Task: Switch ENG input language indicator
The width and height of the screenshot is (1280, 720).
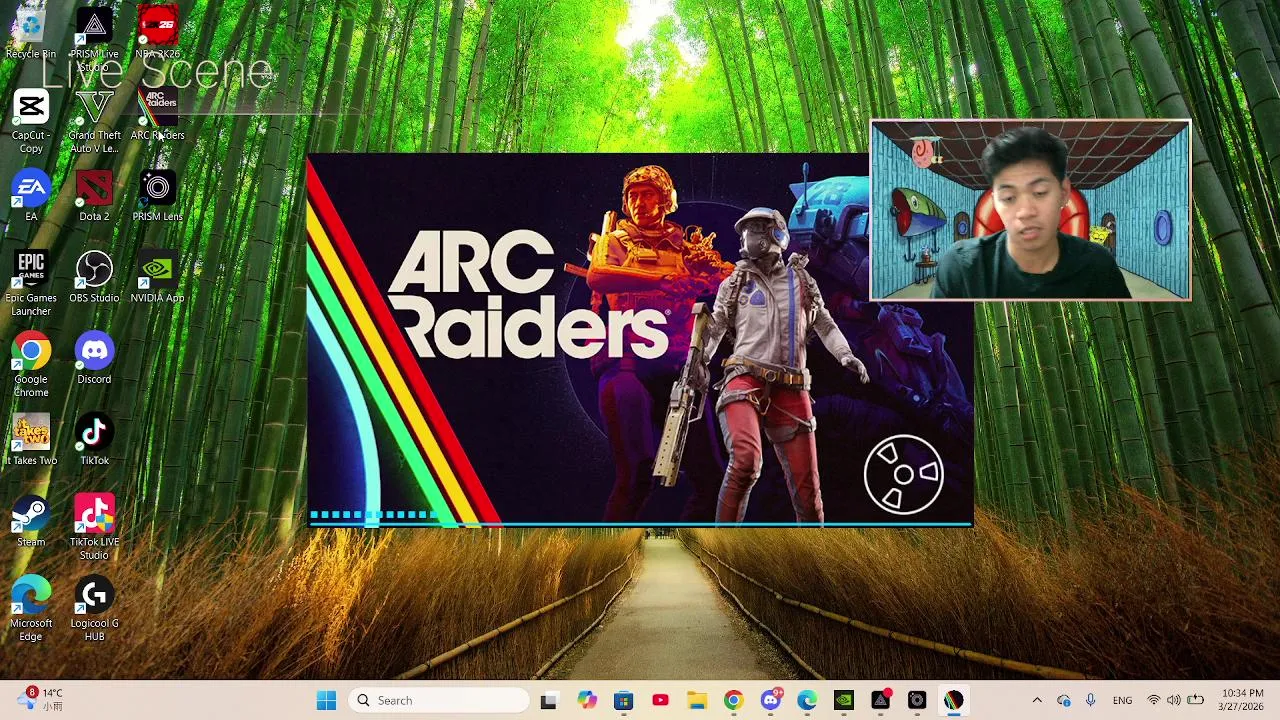Action: [x=1122, y=700]
